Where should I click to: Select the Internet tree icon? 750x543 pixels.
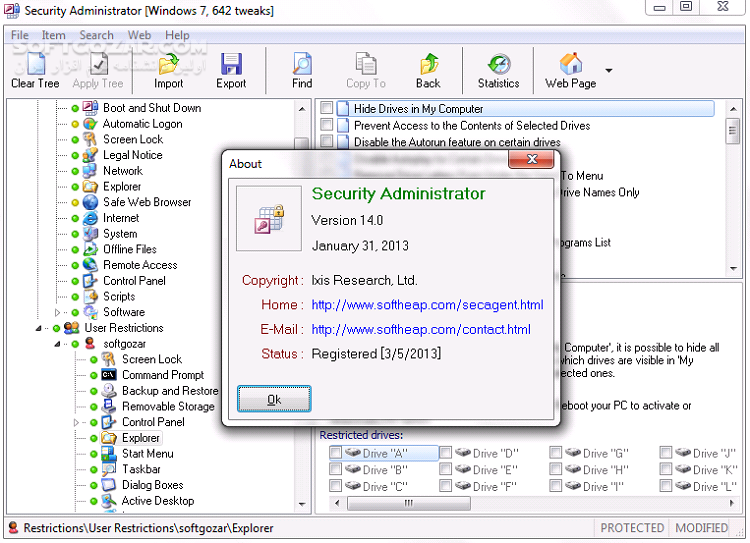(90, 218)
